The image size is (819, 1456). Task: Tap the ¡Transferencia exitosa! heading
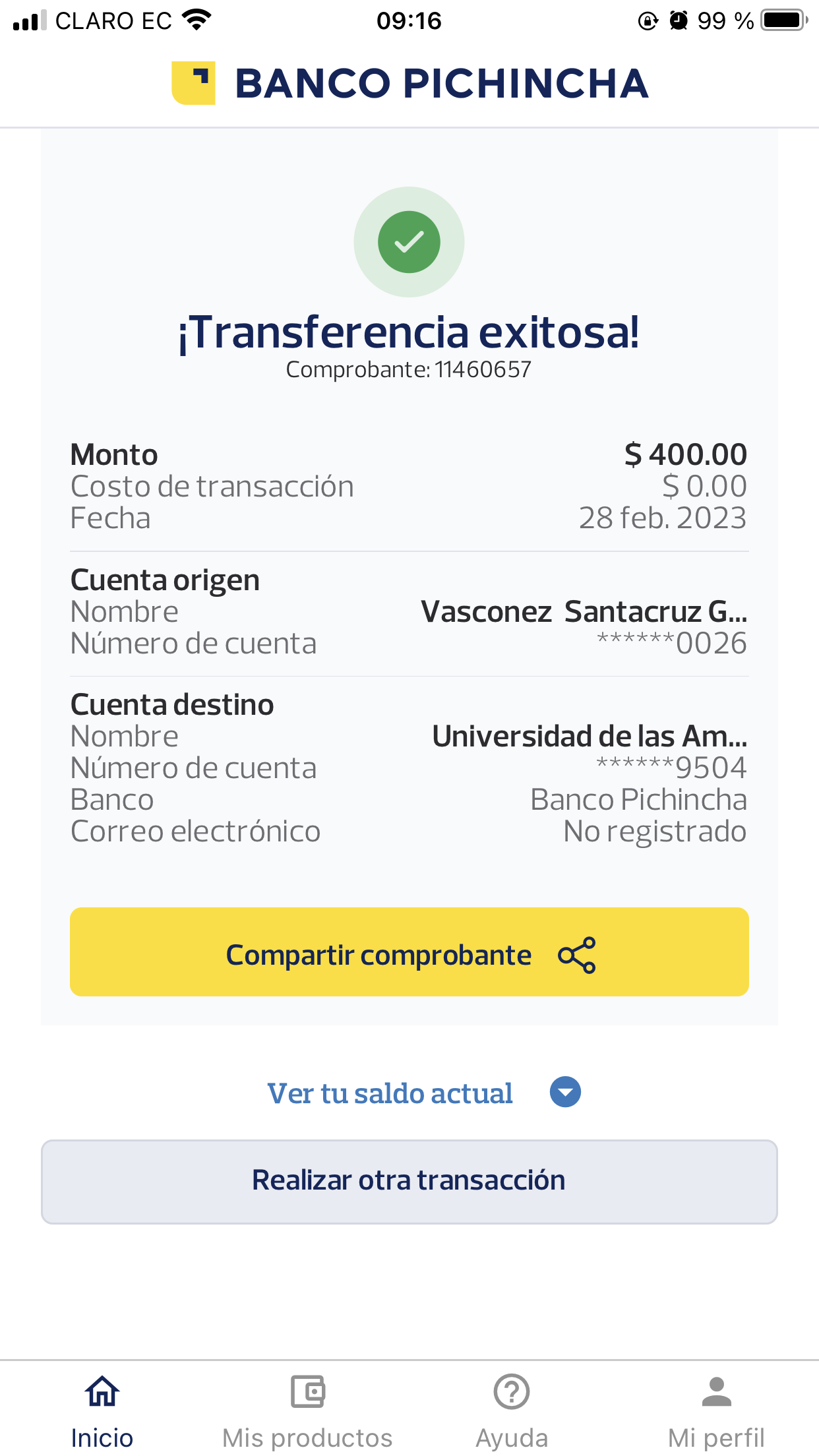pos(409,332)
